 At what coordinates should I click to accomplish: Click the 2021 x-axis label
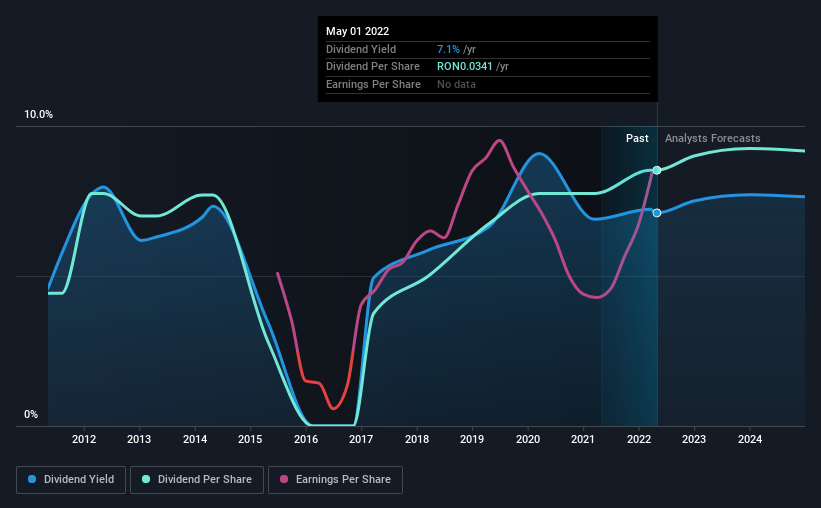[x=583, y=439]
